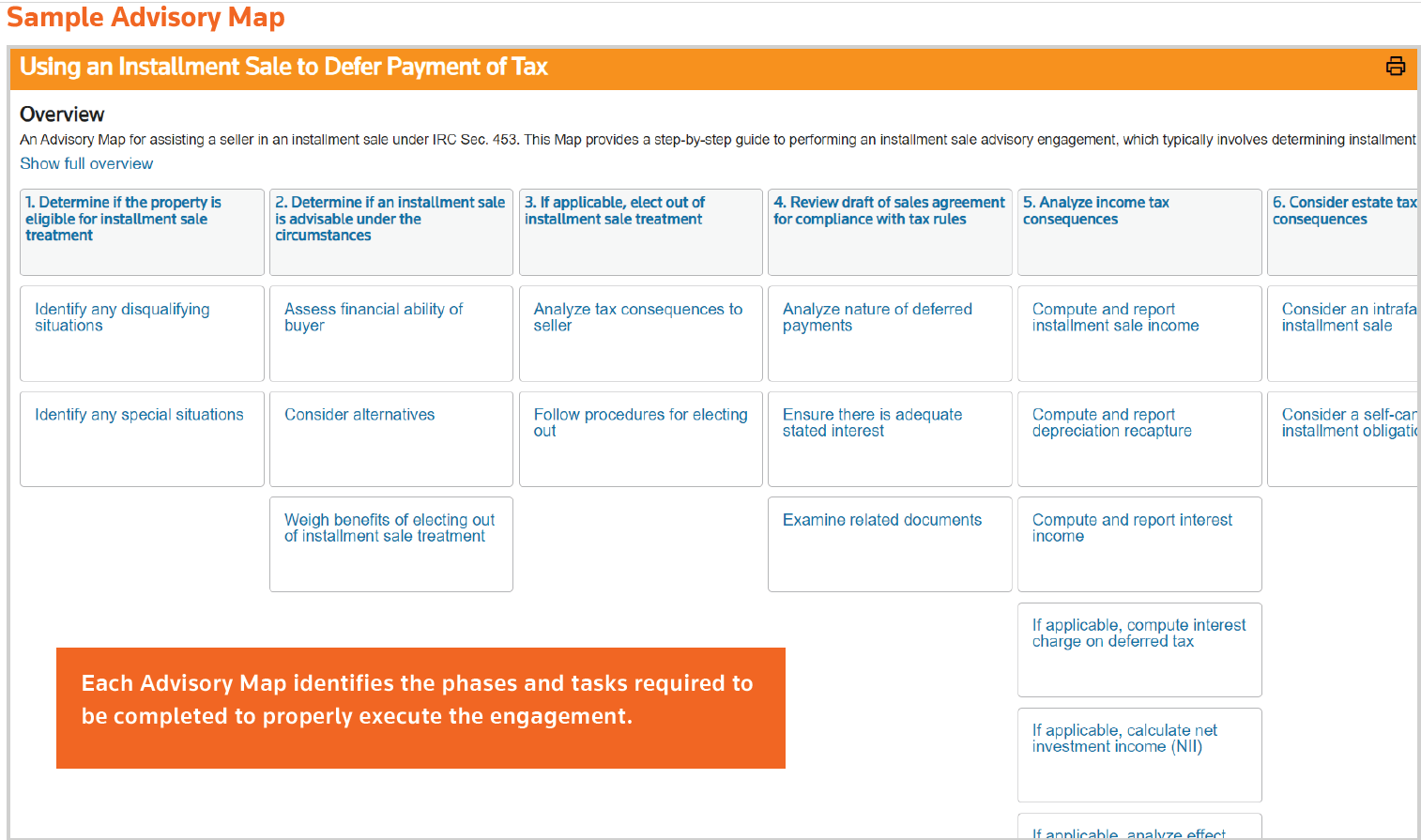The width and height of the screenshot is (1421, 840).
Task: Open phase 2 installment sale advisable header
Action: (390, 219)
